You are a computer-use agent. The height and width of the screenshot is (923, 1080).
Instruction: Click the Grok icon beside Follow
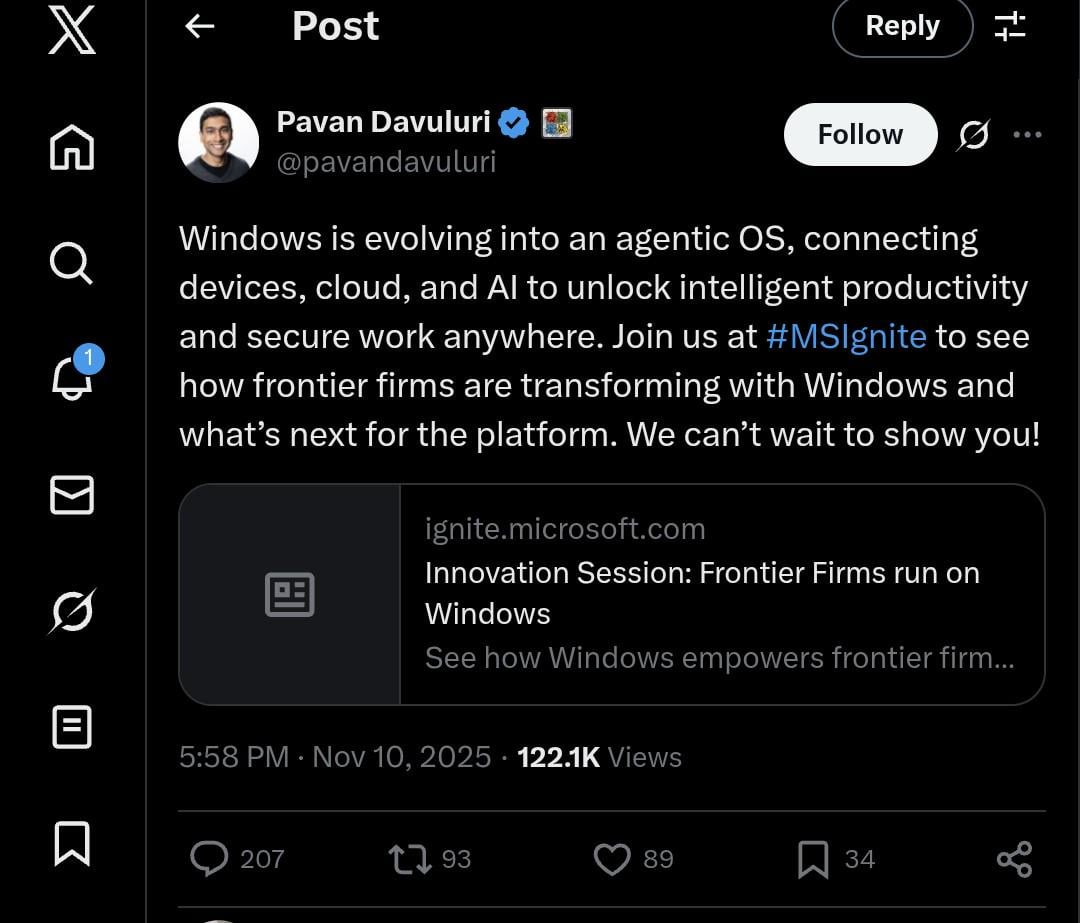(972, 135)
